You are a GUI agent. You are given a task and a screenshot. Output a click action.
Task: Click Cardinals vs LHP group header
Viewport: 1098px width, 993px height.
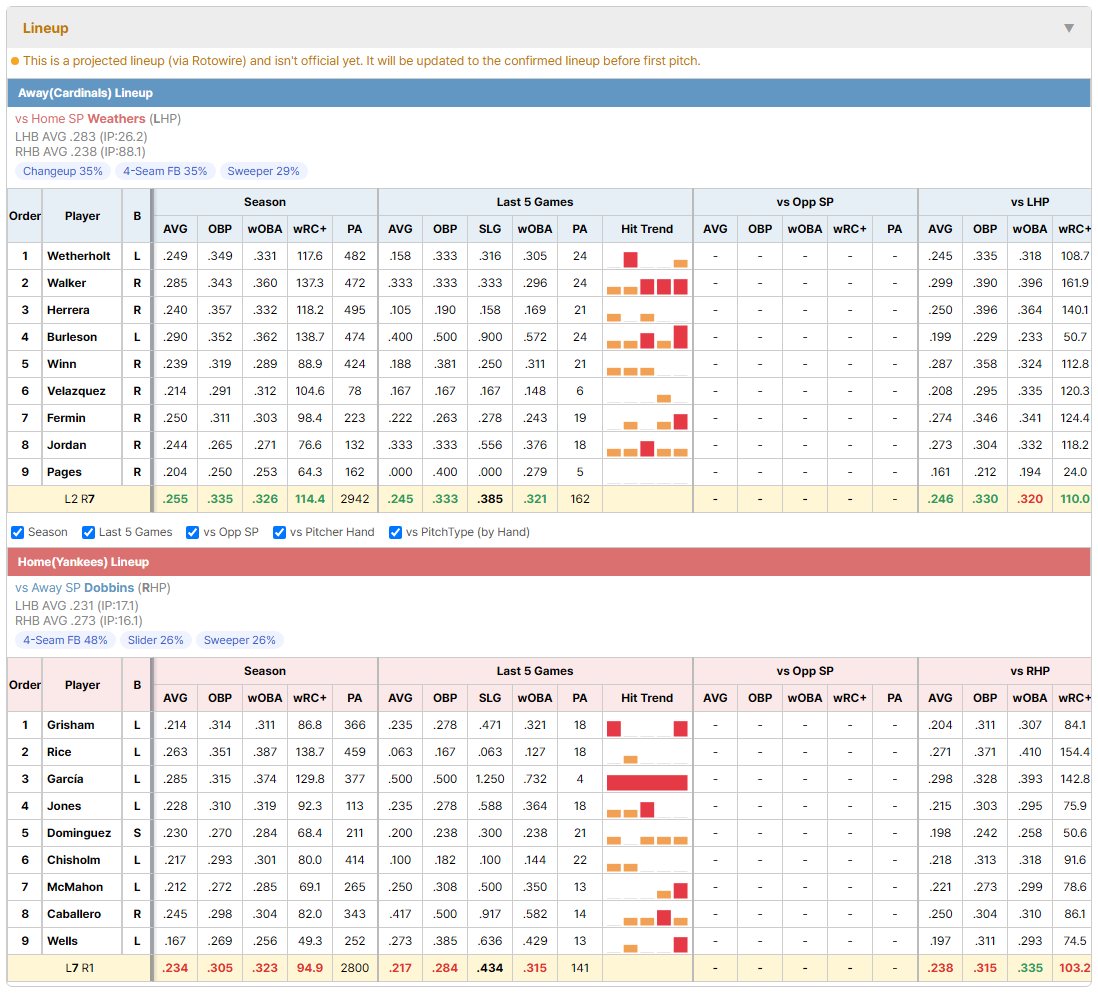point(1004,202)
